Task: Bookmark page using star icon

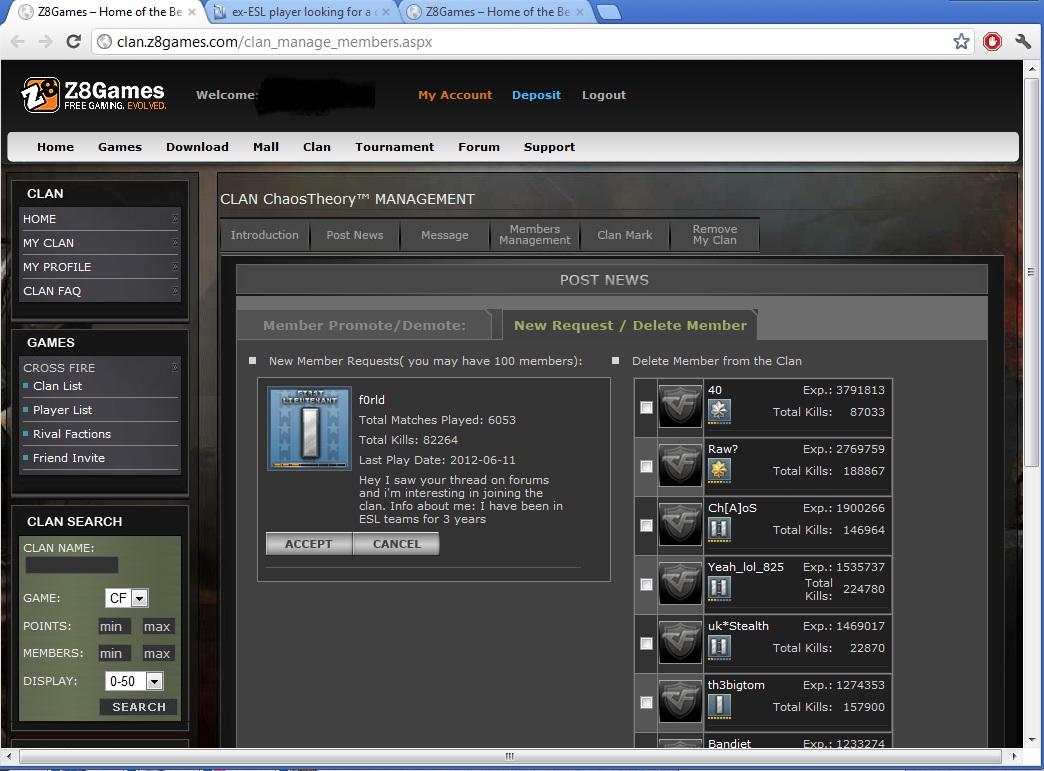Action: [961, 41]
